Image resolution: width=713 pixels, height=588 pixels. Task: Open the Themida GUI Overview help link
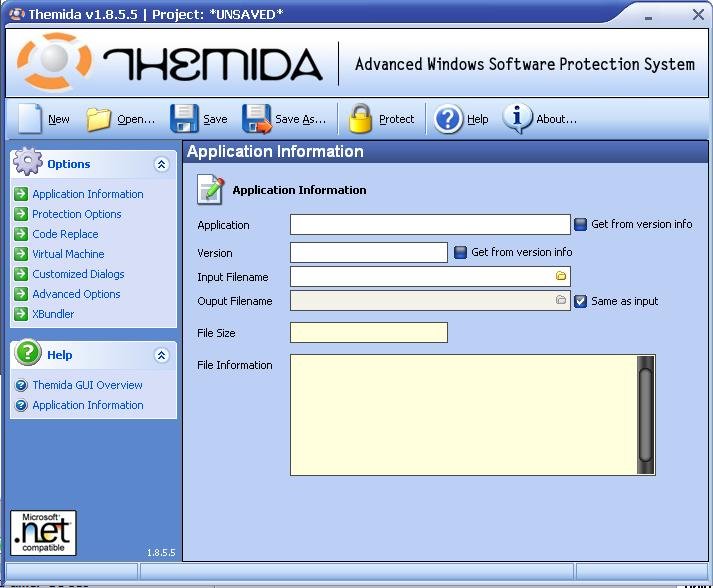point(87,385)
